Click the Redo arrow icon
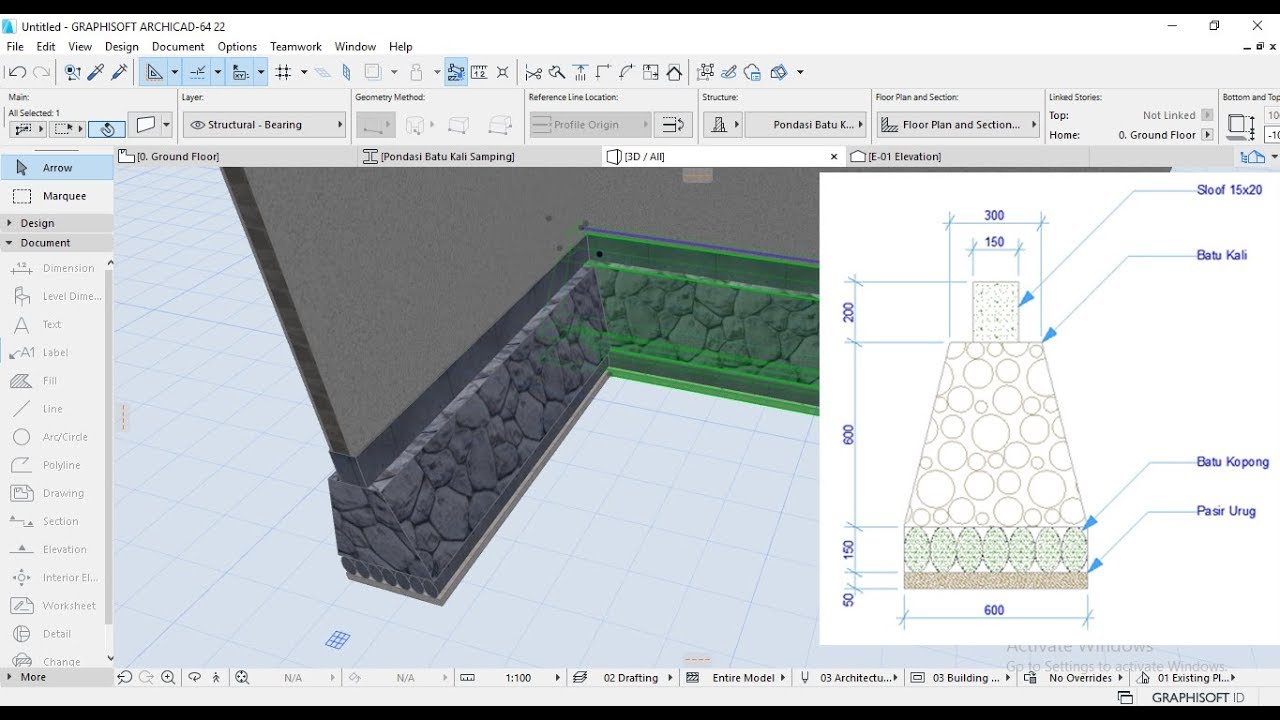 tap(41, 72)
